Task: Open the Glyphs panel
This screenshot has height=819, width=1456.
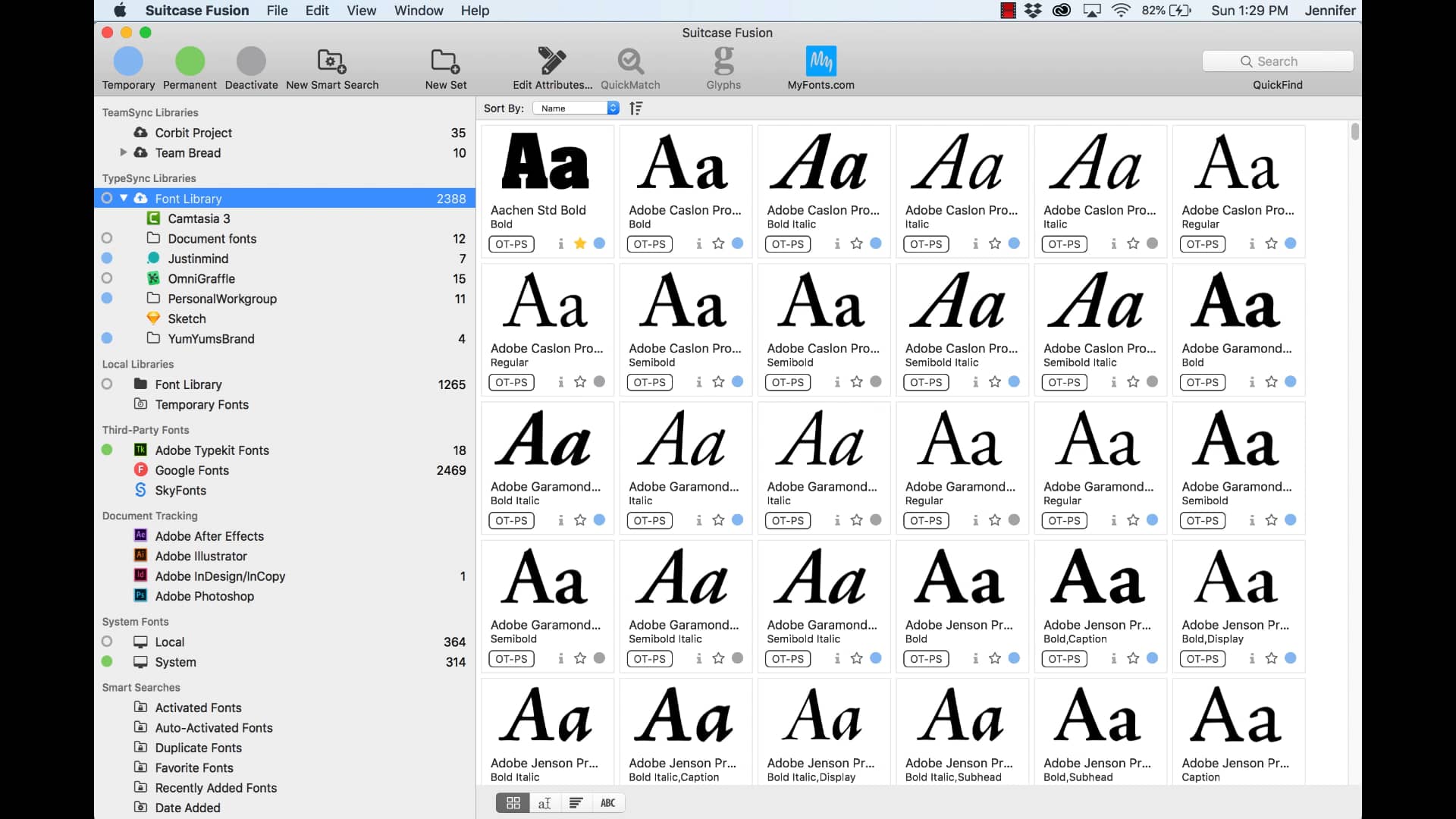Action: pyautogui.click(x=723, y=61)
